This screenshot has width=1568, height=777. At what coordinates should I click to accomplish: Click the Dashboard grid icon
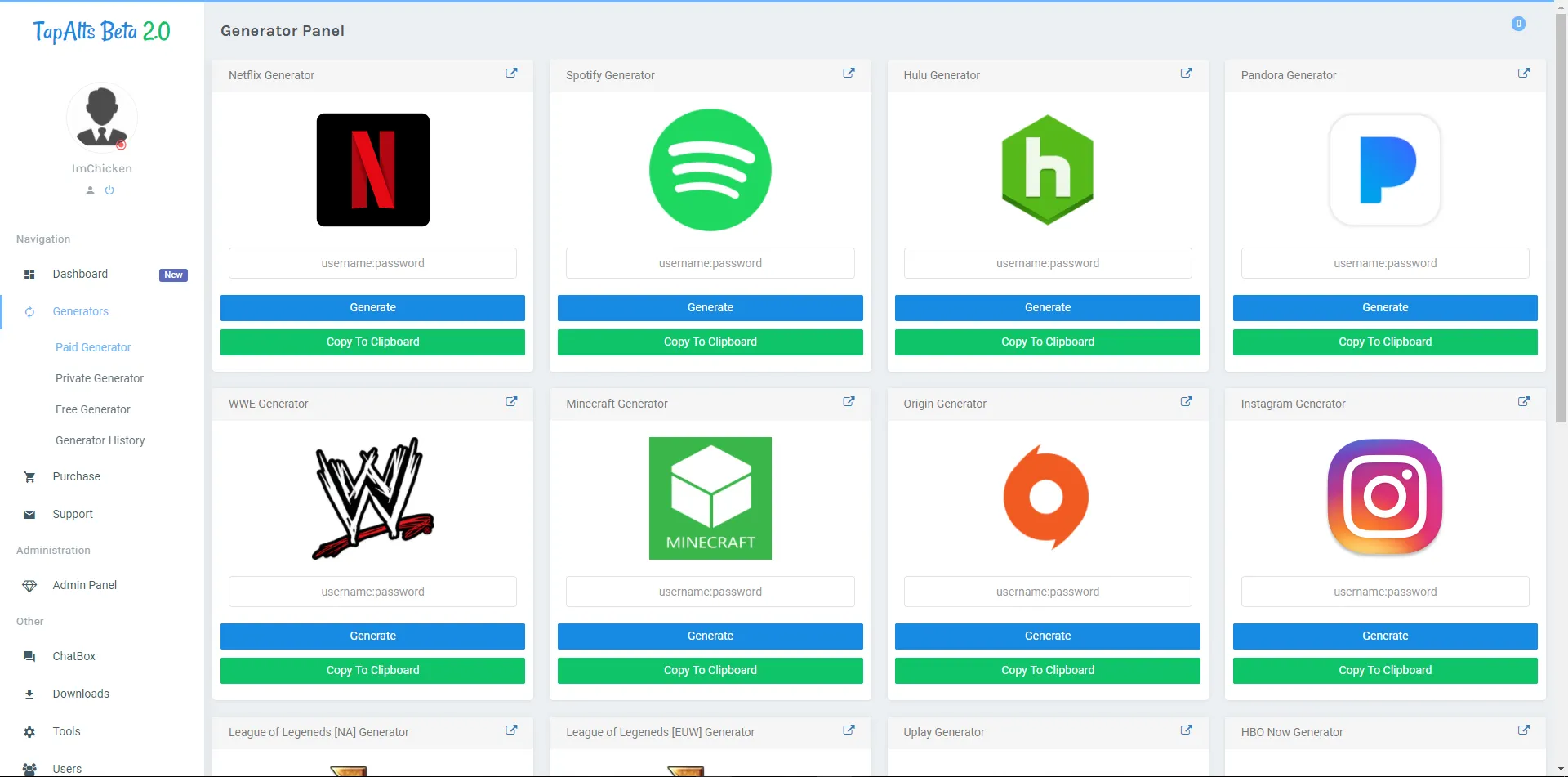click(x=29, y=275)
